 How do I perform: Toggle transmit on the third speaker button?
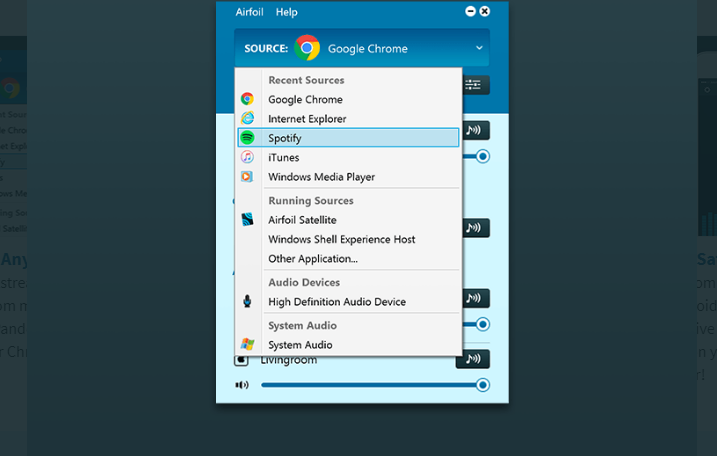tap(475, 298)
